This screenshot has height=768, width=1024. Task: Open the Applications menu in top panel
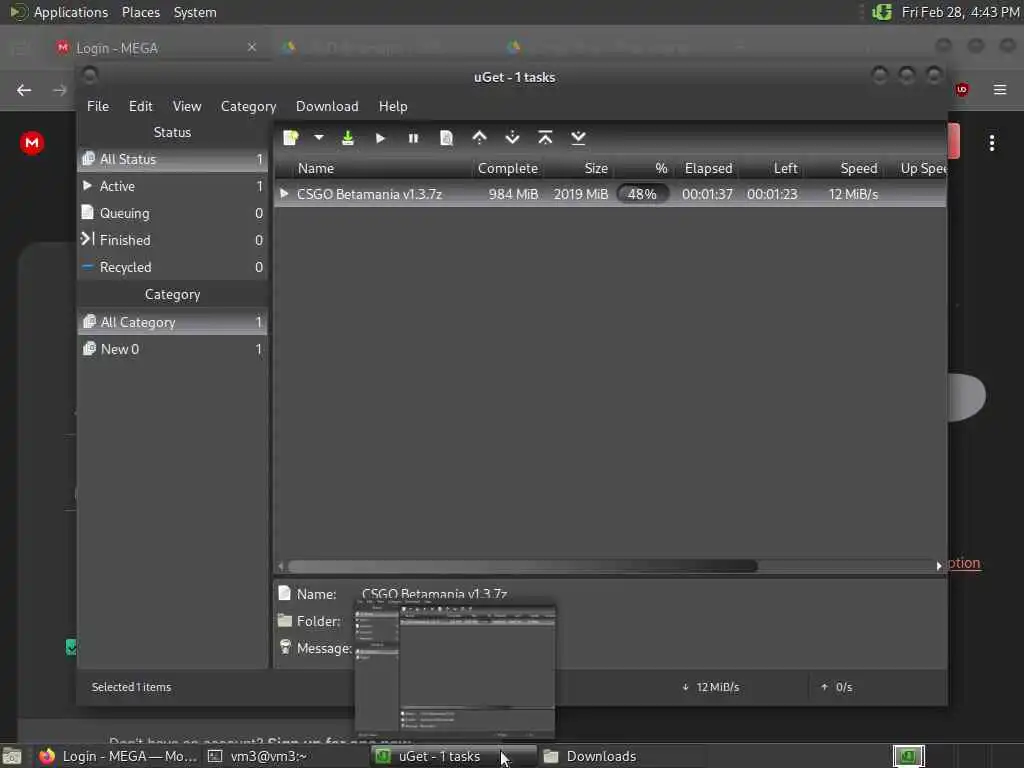59,12
